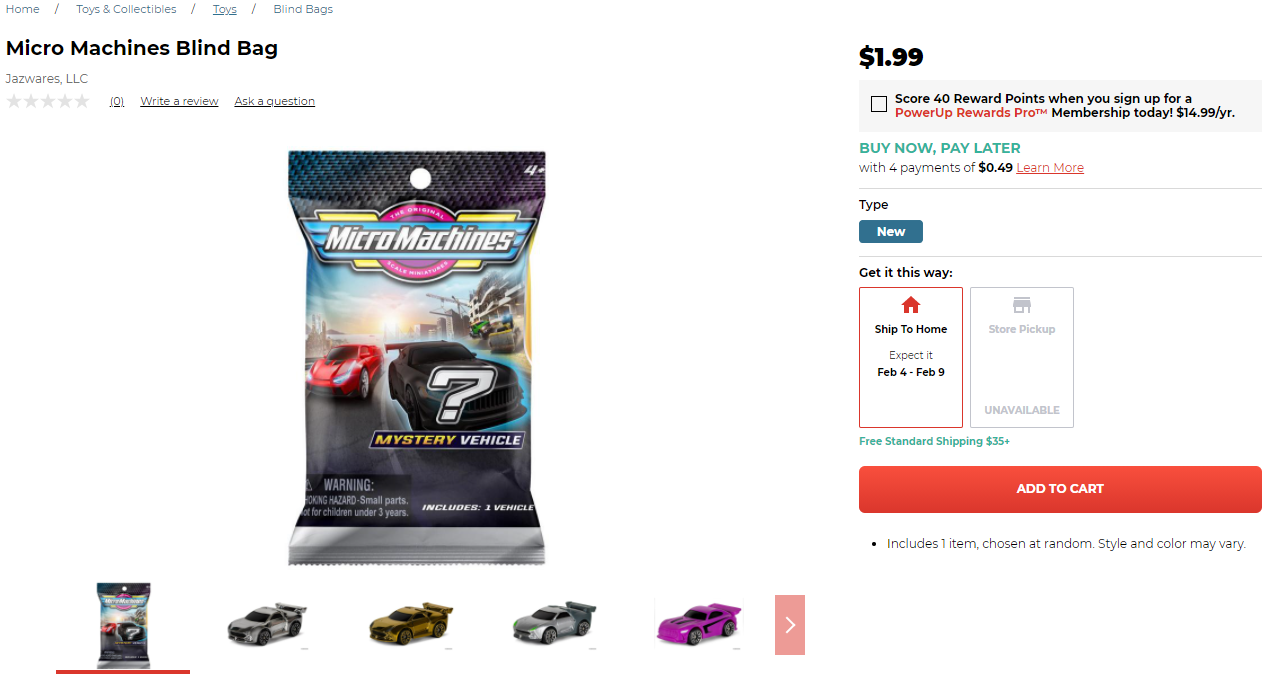The image size is (1272, 680).
Task: Click the Ship To Home house icon
Action: (x=910, y=305)
